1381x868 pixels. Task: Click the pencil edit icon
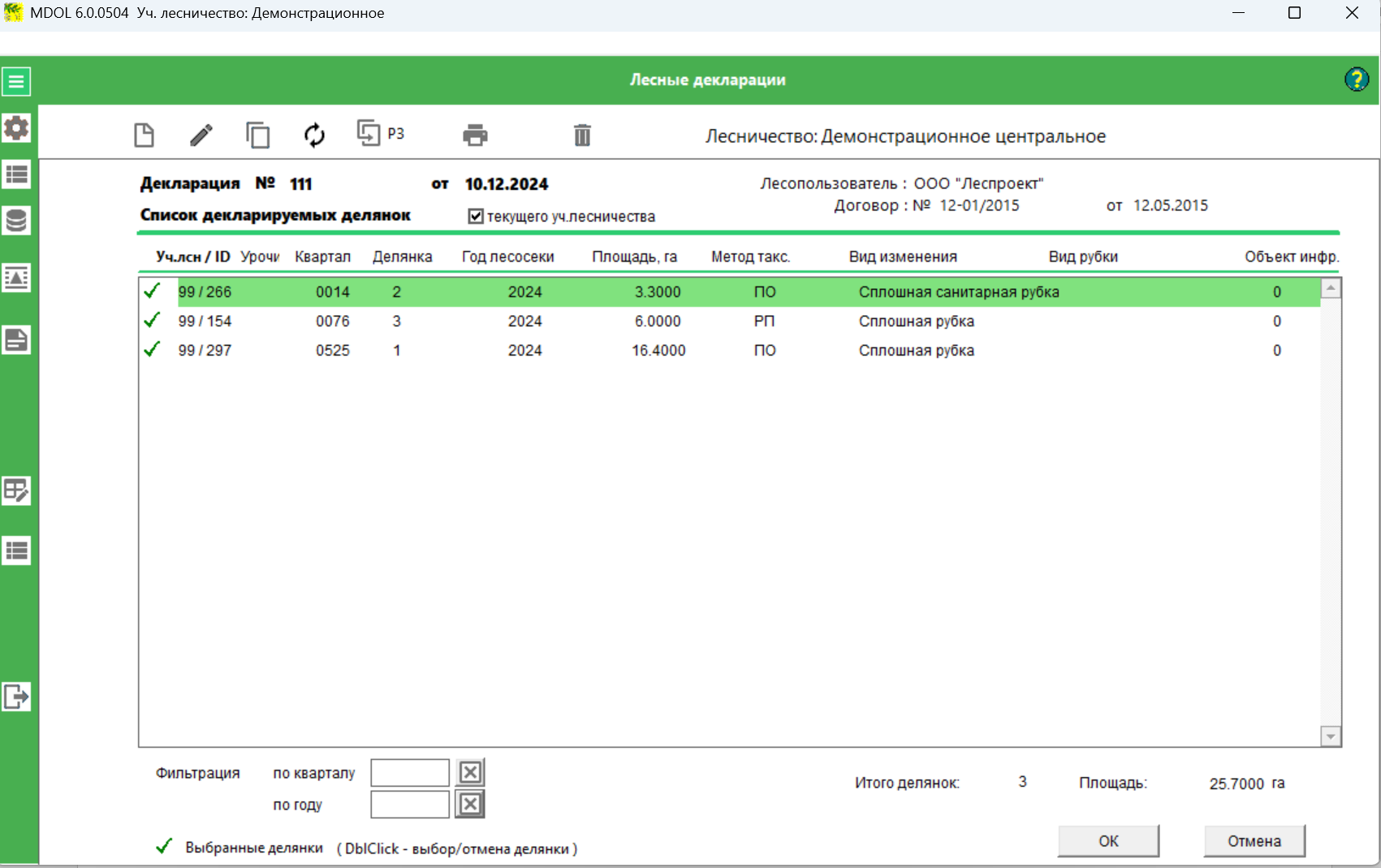point(201,135)
